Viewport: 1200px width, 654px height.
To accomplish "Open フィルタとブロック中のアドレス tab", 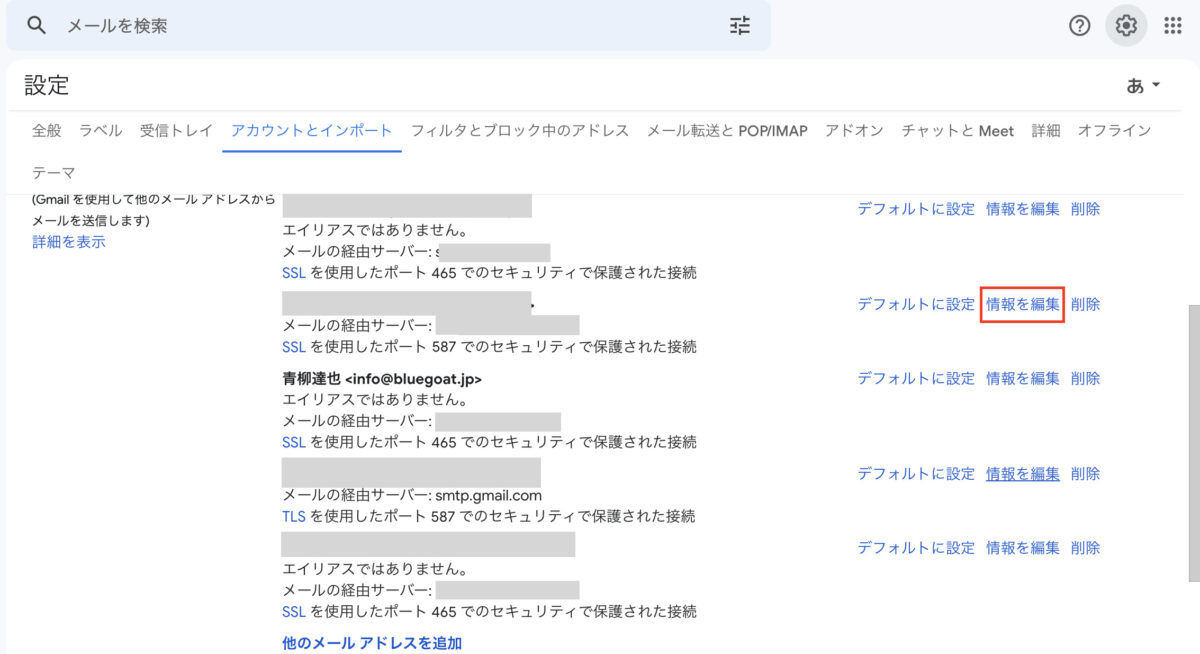I will pyautogui.click(x=520, y=131).
